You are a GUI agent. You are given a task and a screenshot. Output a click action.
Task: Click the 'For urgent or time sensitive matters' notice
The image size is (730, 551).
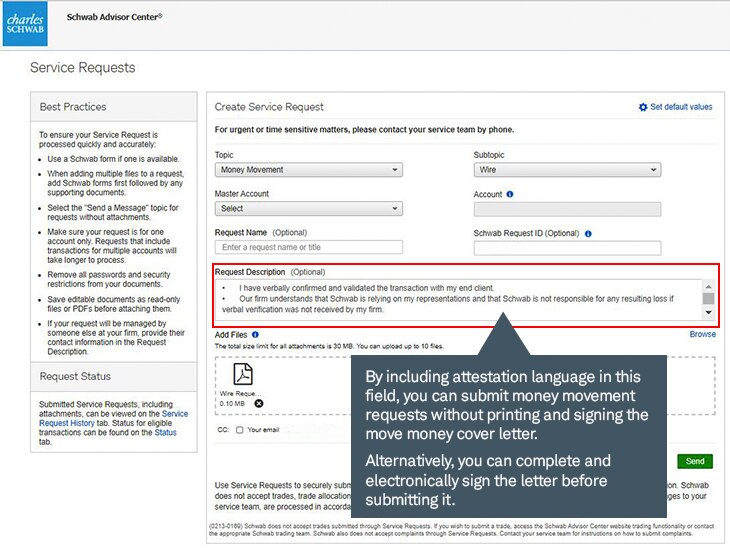[364, 130]
